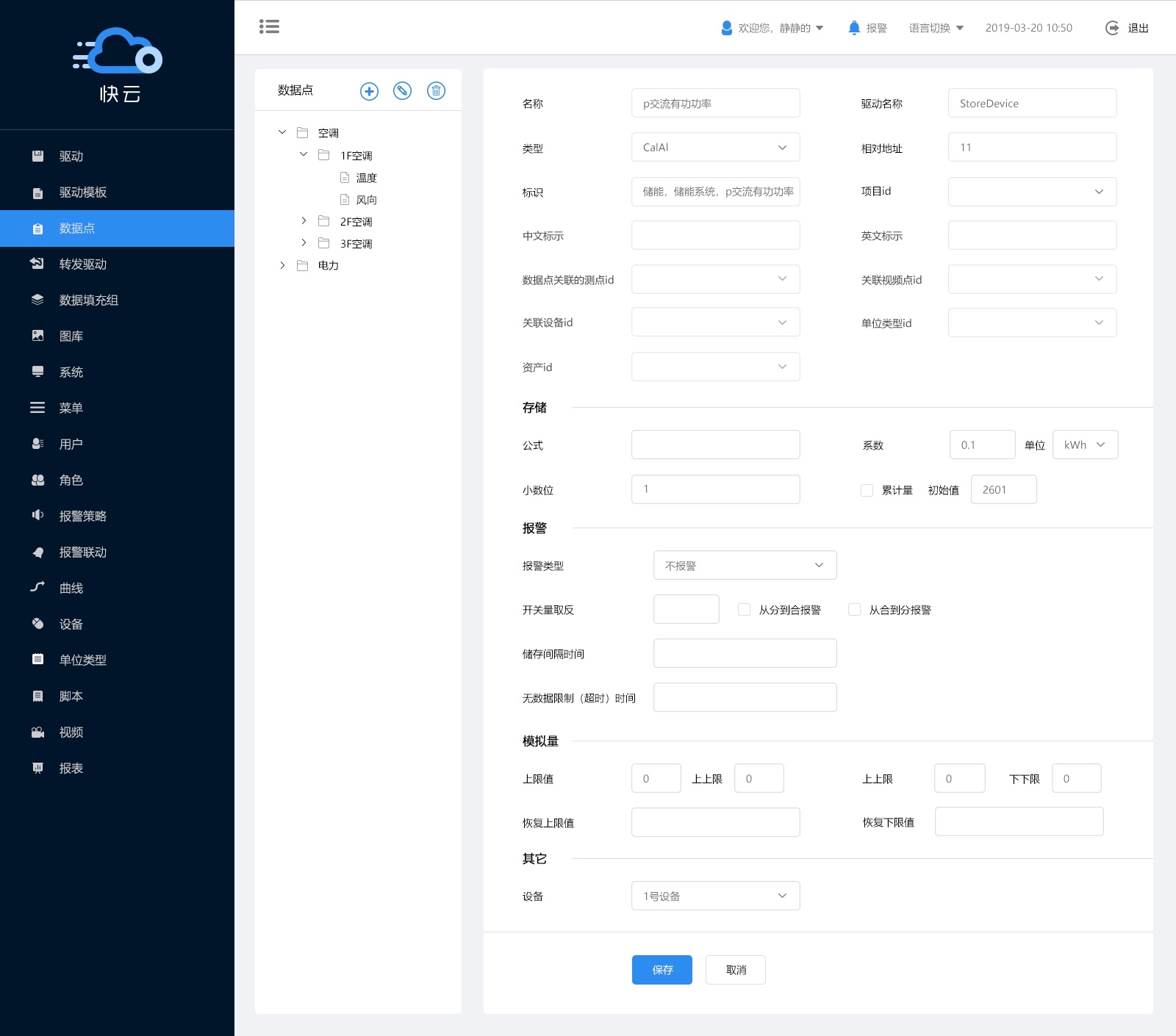The width and height of the screenshot is (1176, 1036).
Task: Expand the 3F空调 tree node
Action: [304, 242]
